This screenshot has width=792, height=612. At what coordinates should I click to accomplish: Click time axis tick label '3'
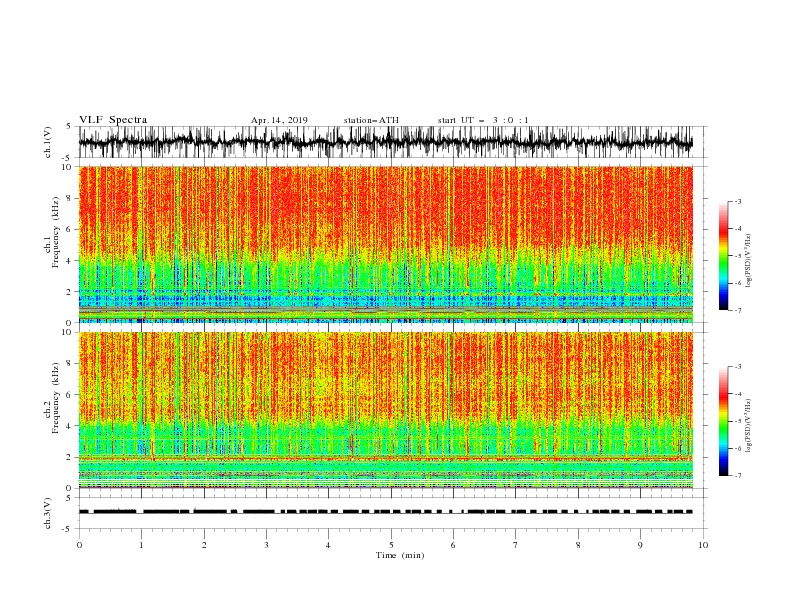pos(266,545)
